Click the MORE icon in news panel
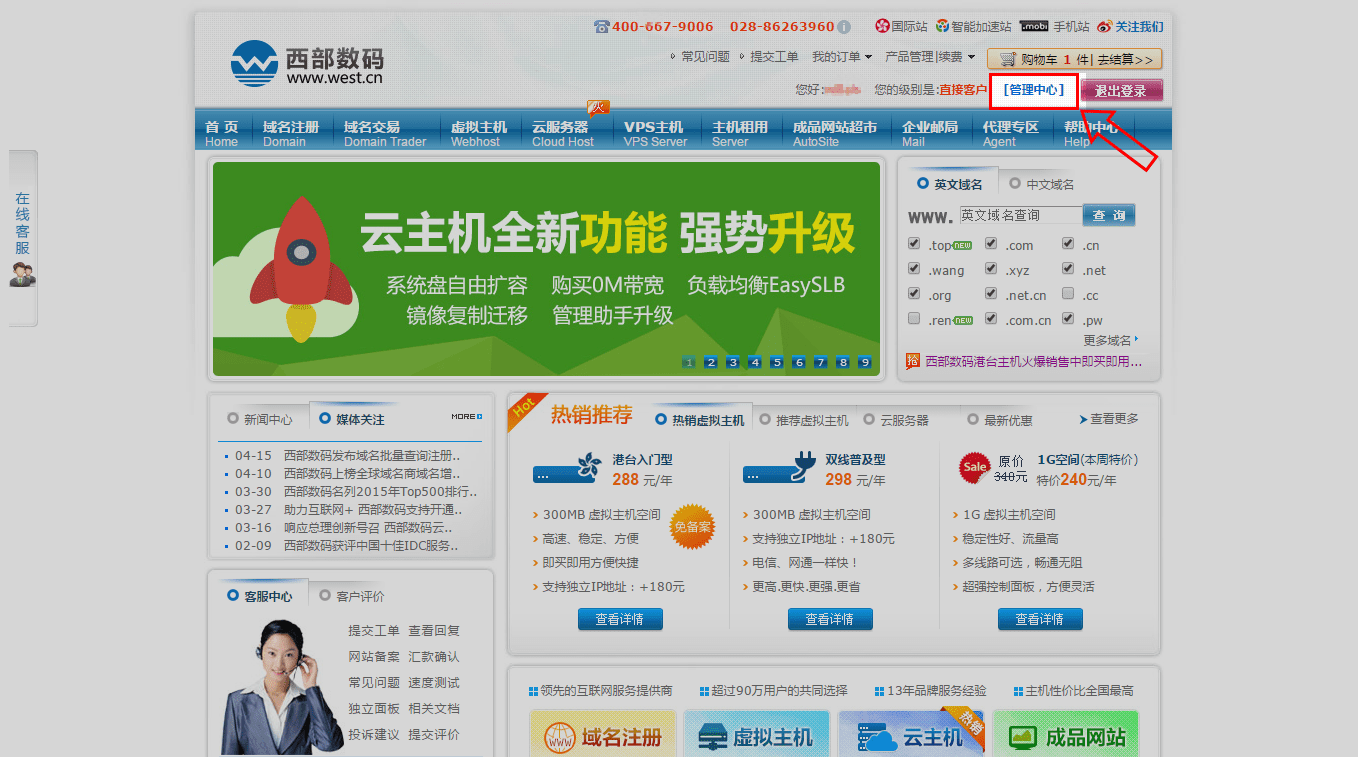 click(467, 417)
